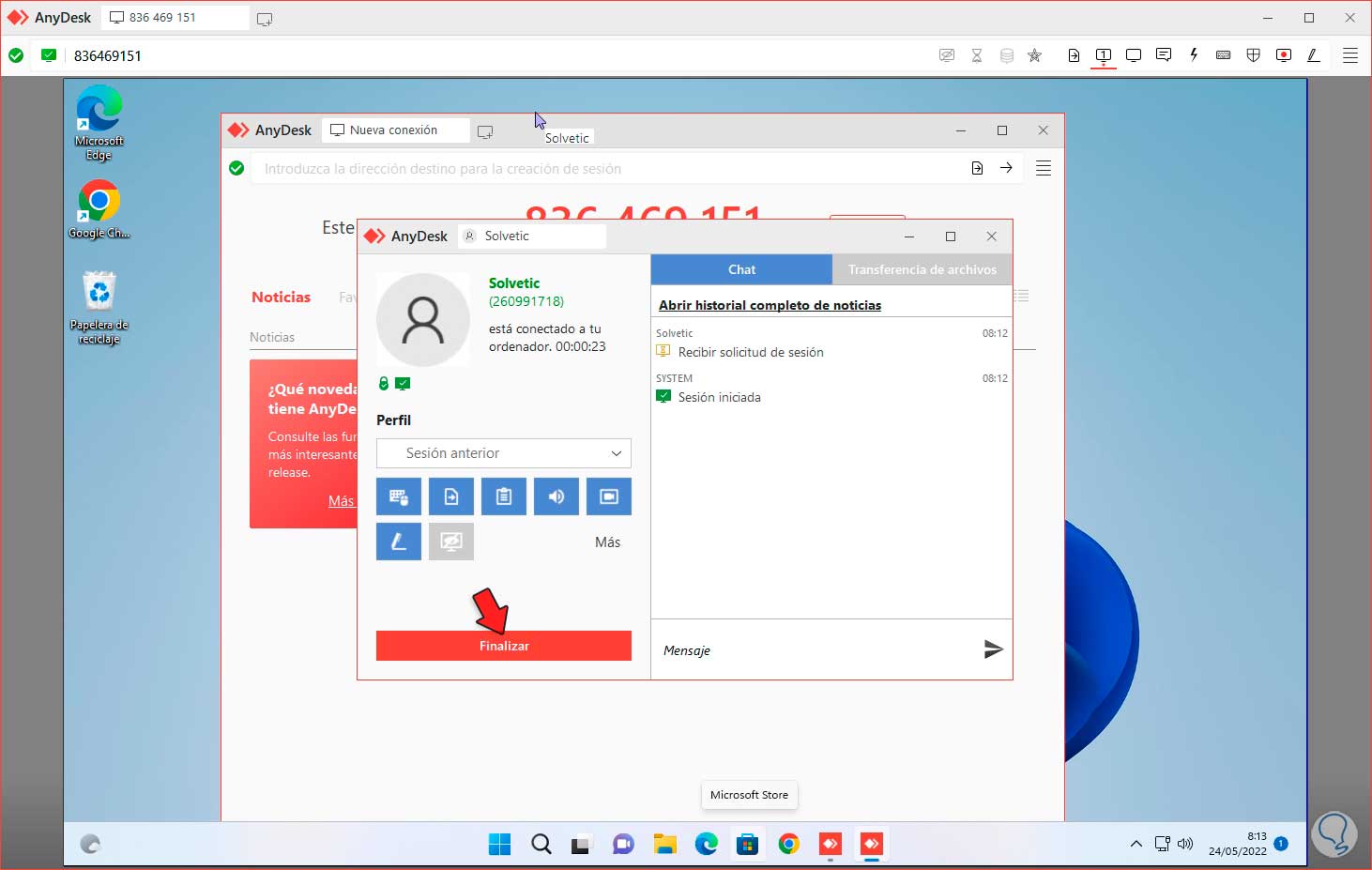Toggle screen recording permission button
This screenshot has height=870, width=1372.
(609, 496)
